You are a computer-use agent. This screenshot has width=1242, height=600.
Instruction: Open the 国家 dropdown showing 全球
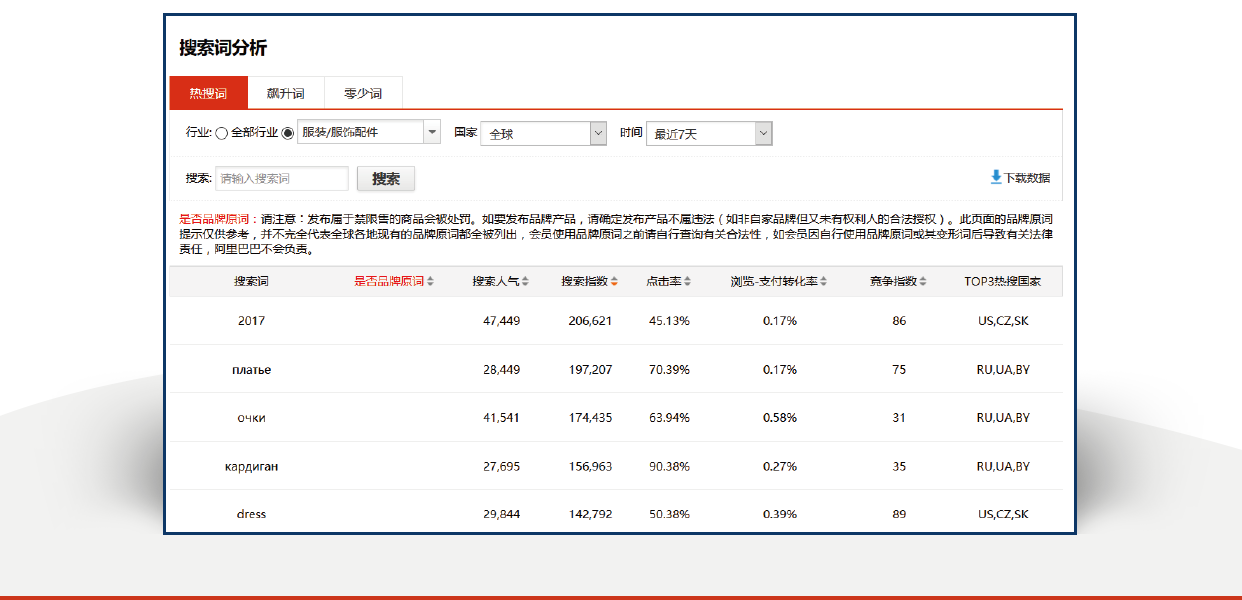(544, 133)
